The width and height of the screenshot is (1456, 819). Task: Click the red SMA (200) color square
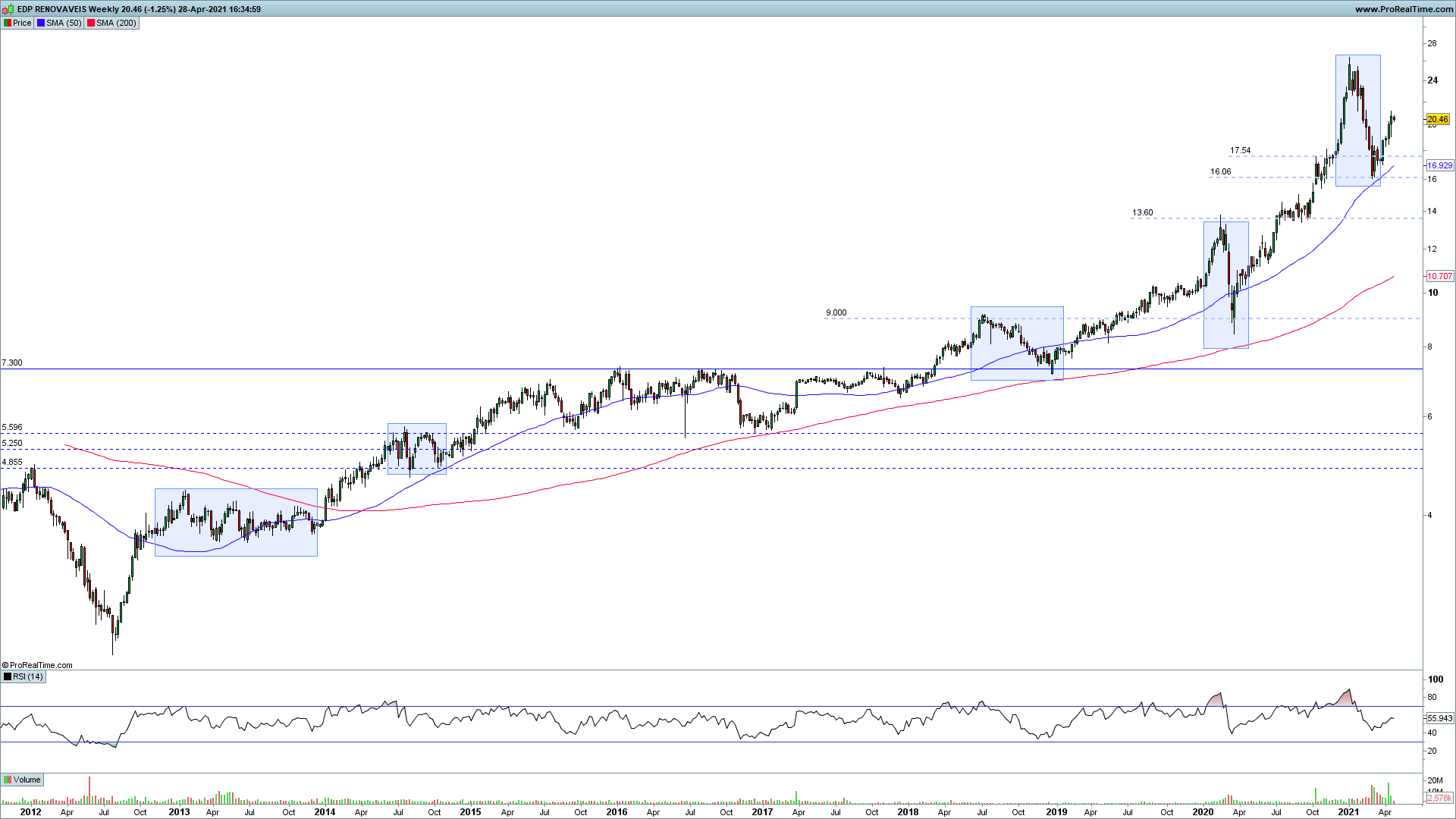(x=91, y=23)
